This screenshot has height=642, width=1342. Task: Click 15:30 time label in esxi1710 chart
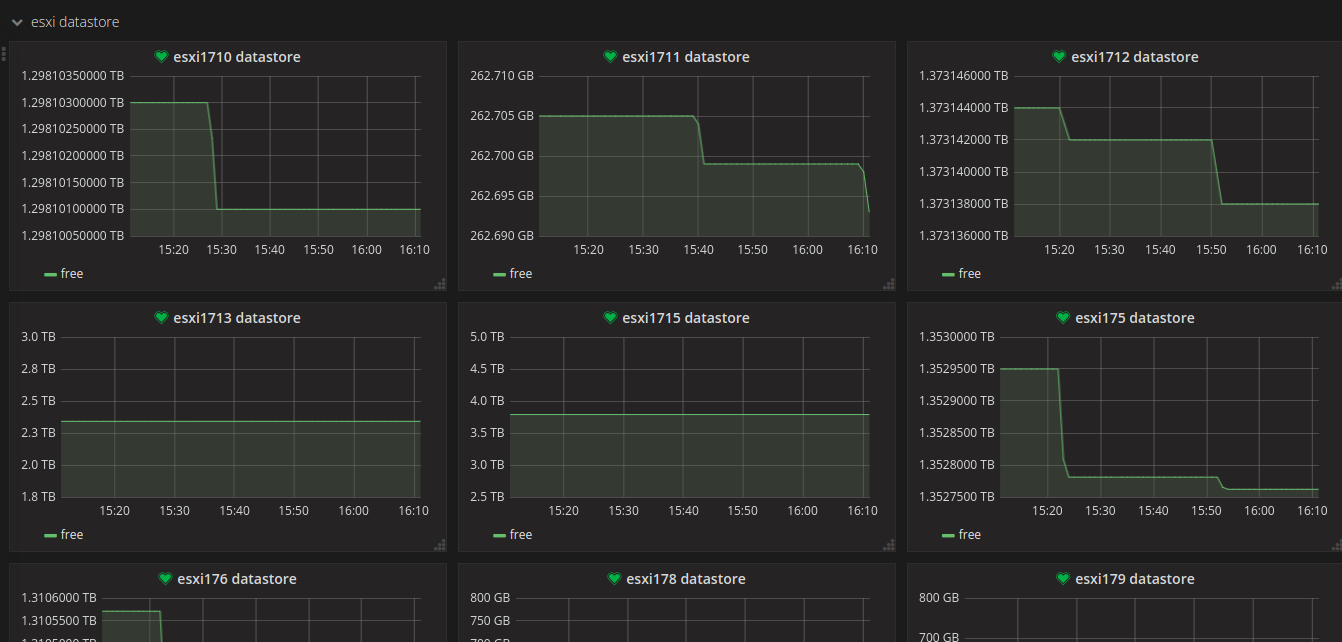(221, 249)
